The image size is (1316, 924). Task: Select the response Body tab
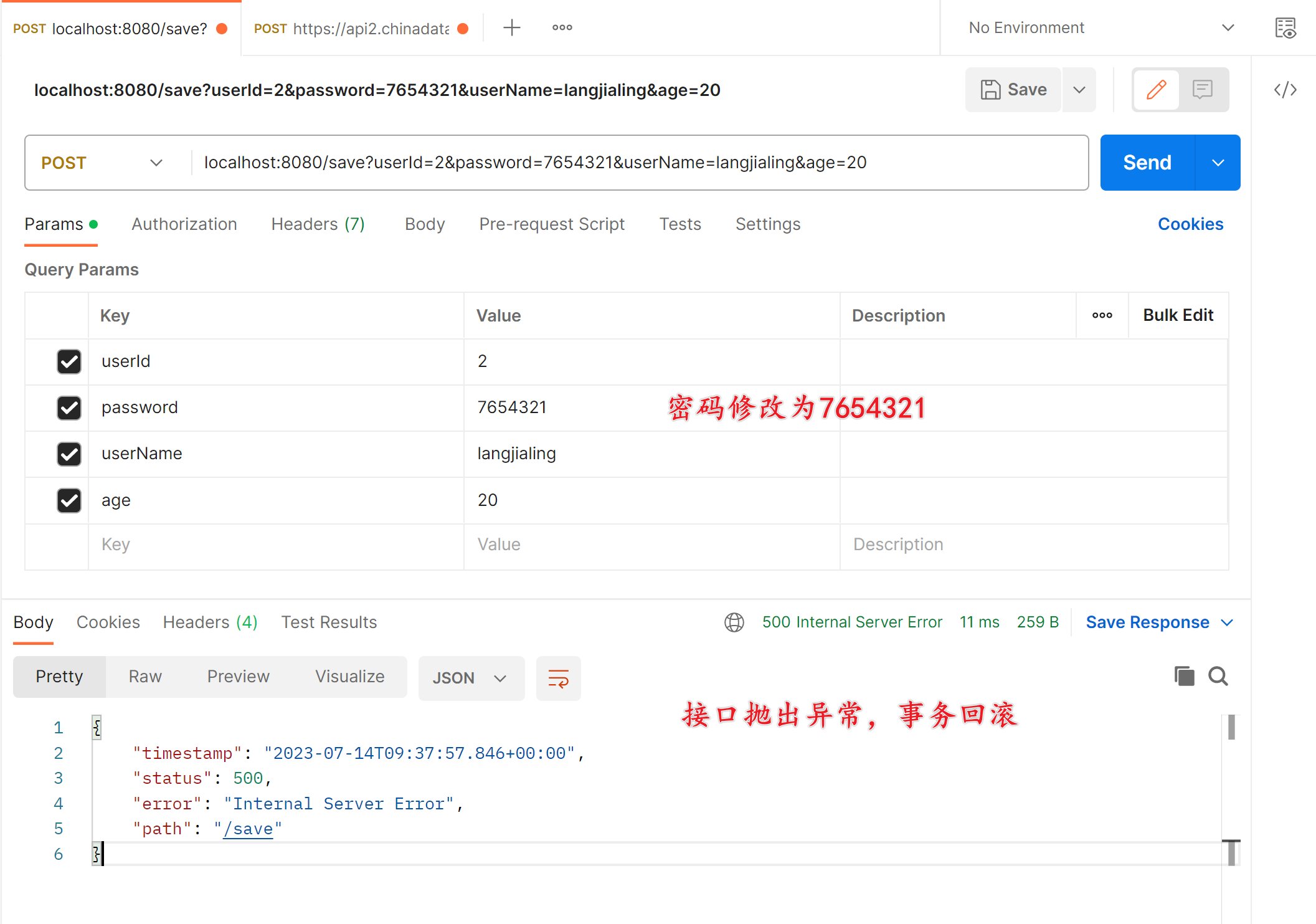pos(34,622)
